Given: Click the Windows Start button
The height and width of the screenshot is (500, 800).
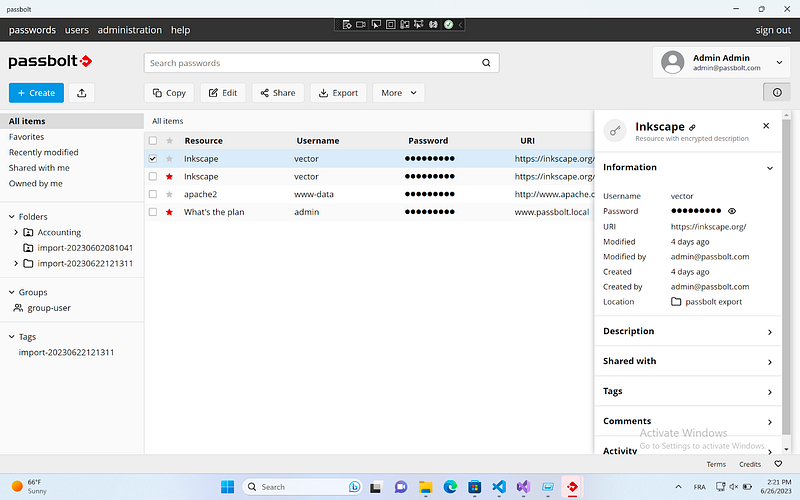Looking at the screenshot, I should 228,487.
